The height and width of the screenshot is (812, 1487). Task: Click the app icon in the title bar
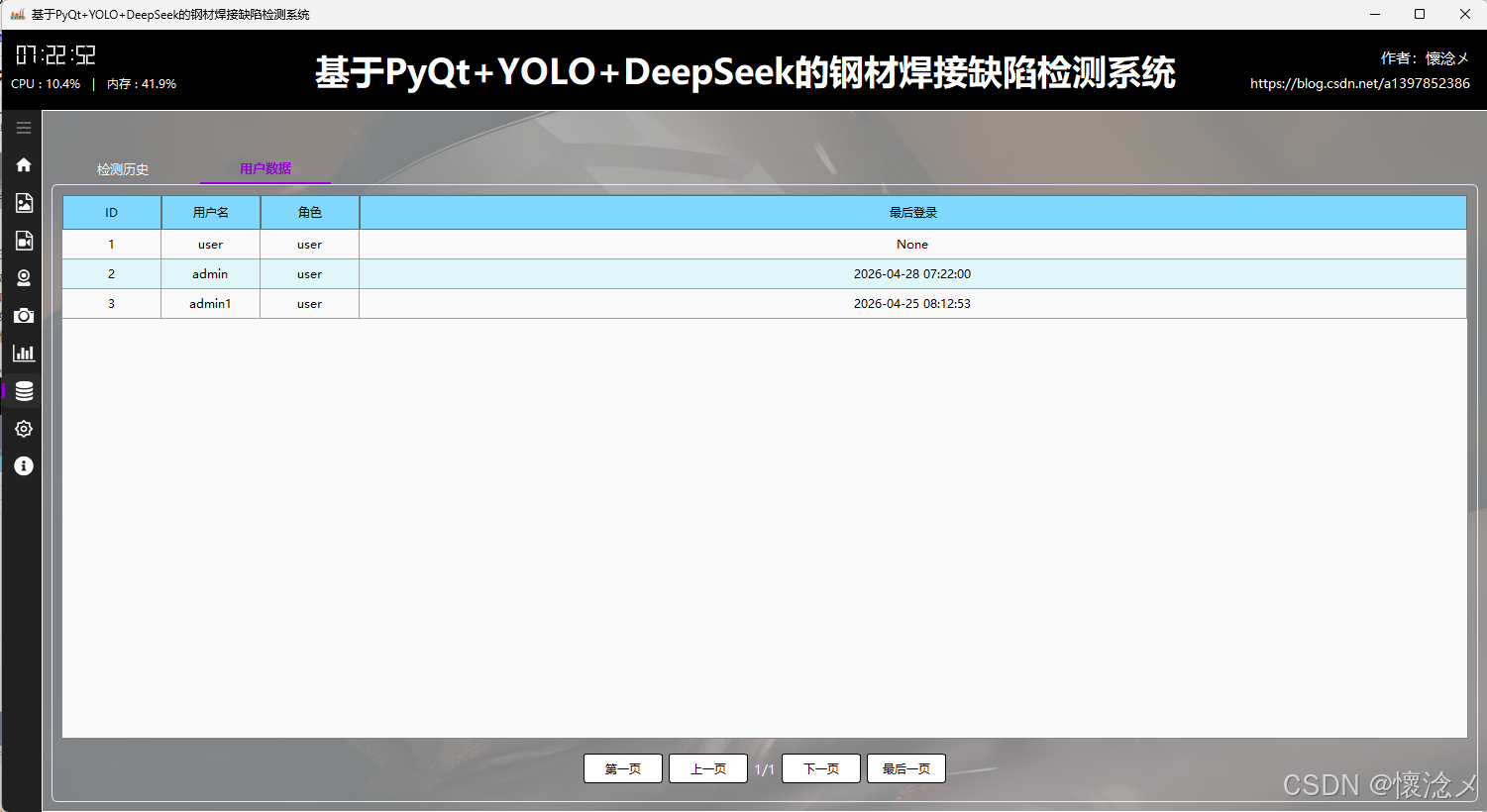point(17,14)
